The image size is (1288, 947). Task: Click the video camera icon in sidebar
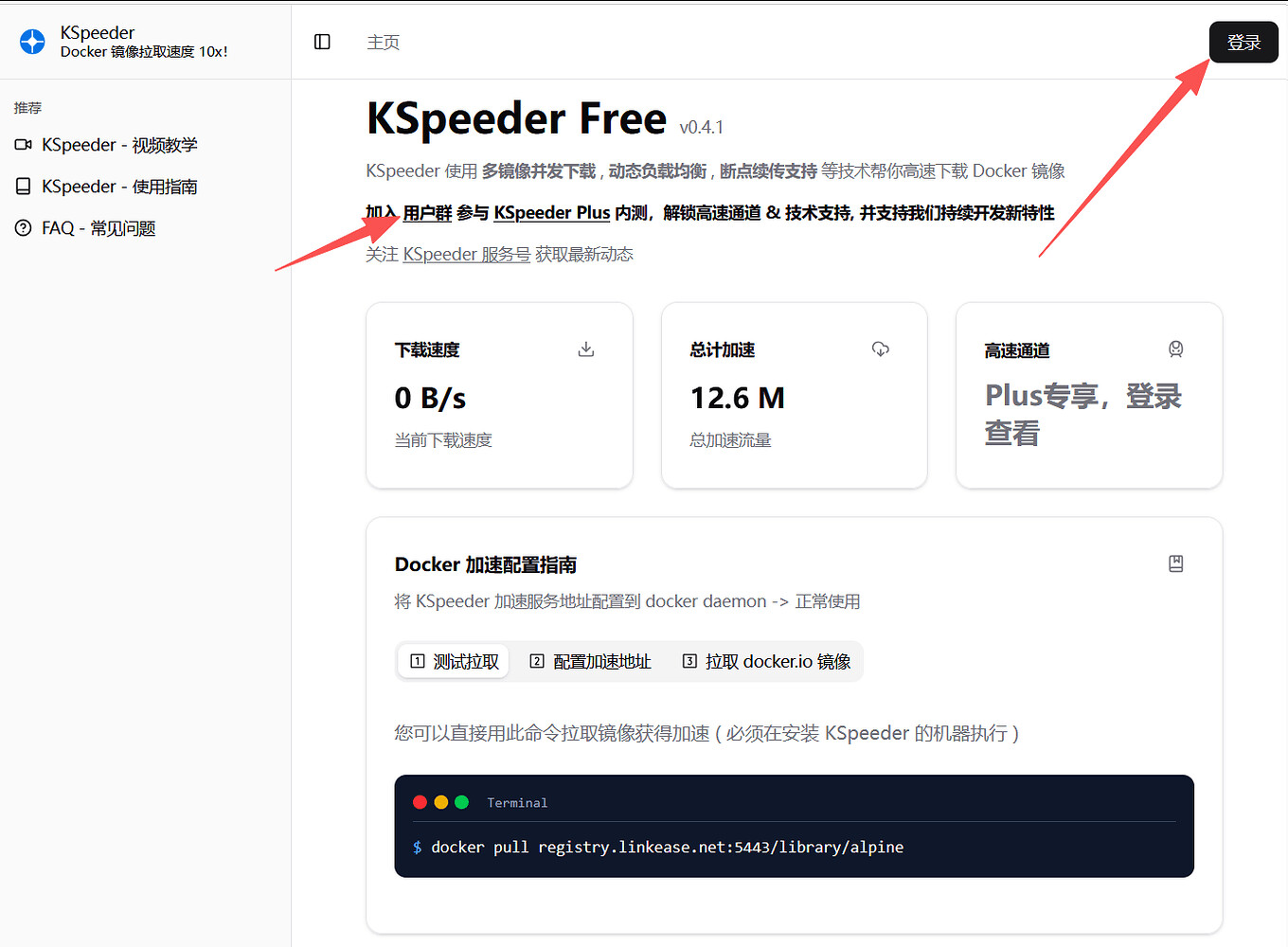(24, 145)
